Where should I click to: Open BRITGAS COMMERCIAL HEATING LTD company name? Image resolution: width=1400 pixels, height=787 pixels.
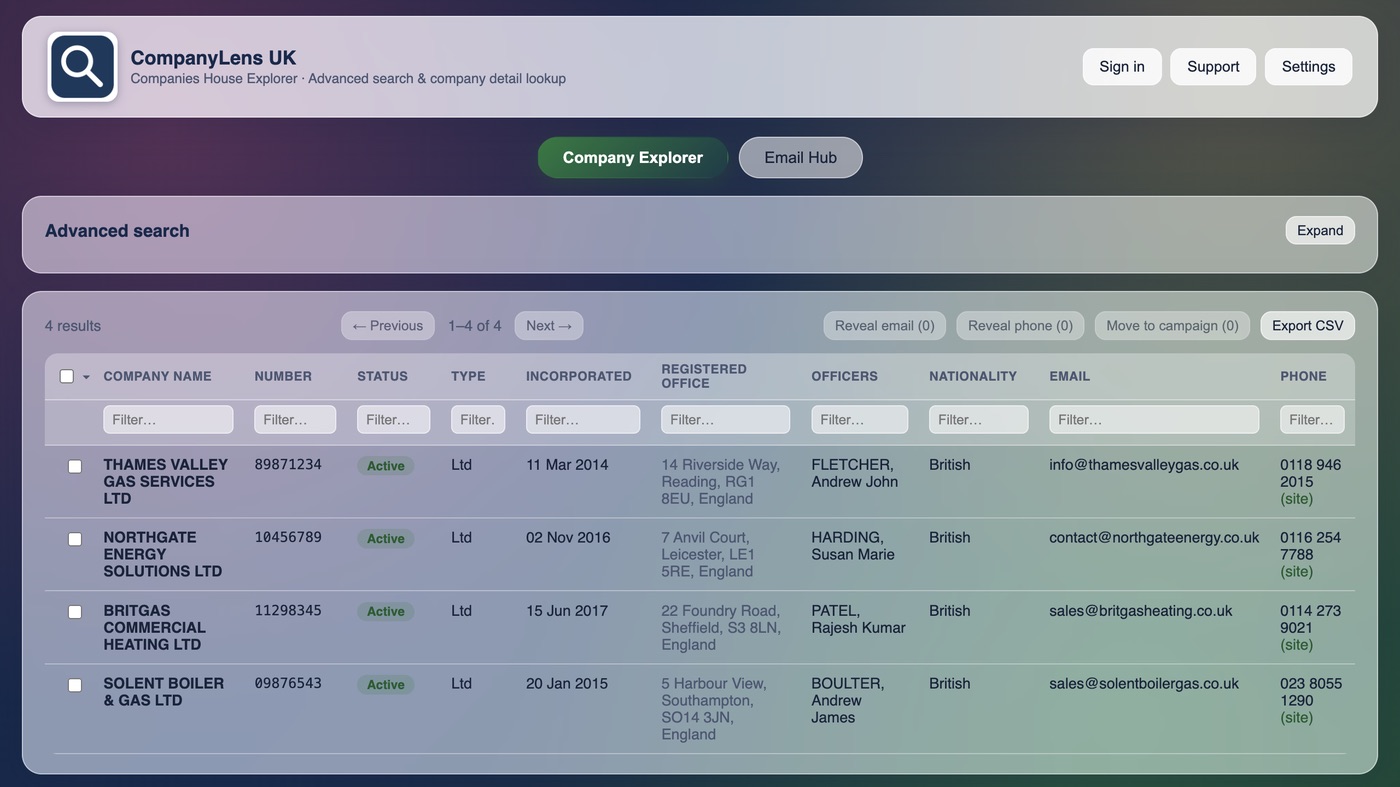154,628
